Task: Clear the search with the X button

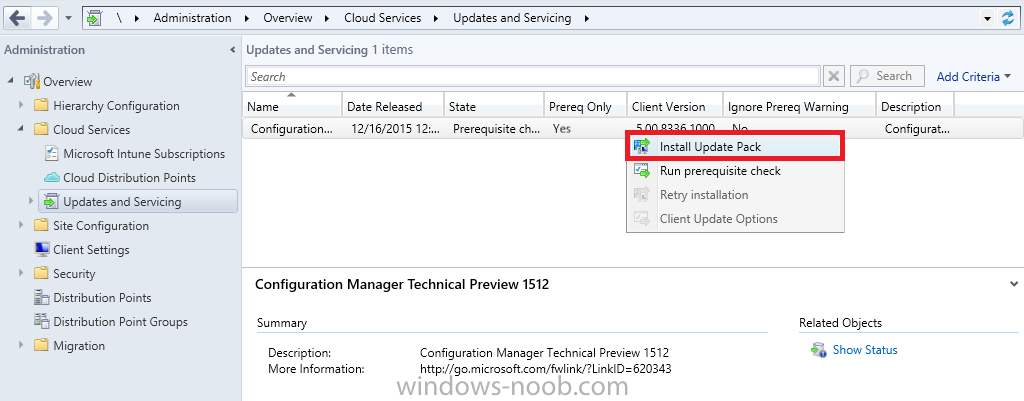Action: 833,76
